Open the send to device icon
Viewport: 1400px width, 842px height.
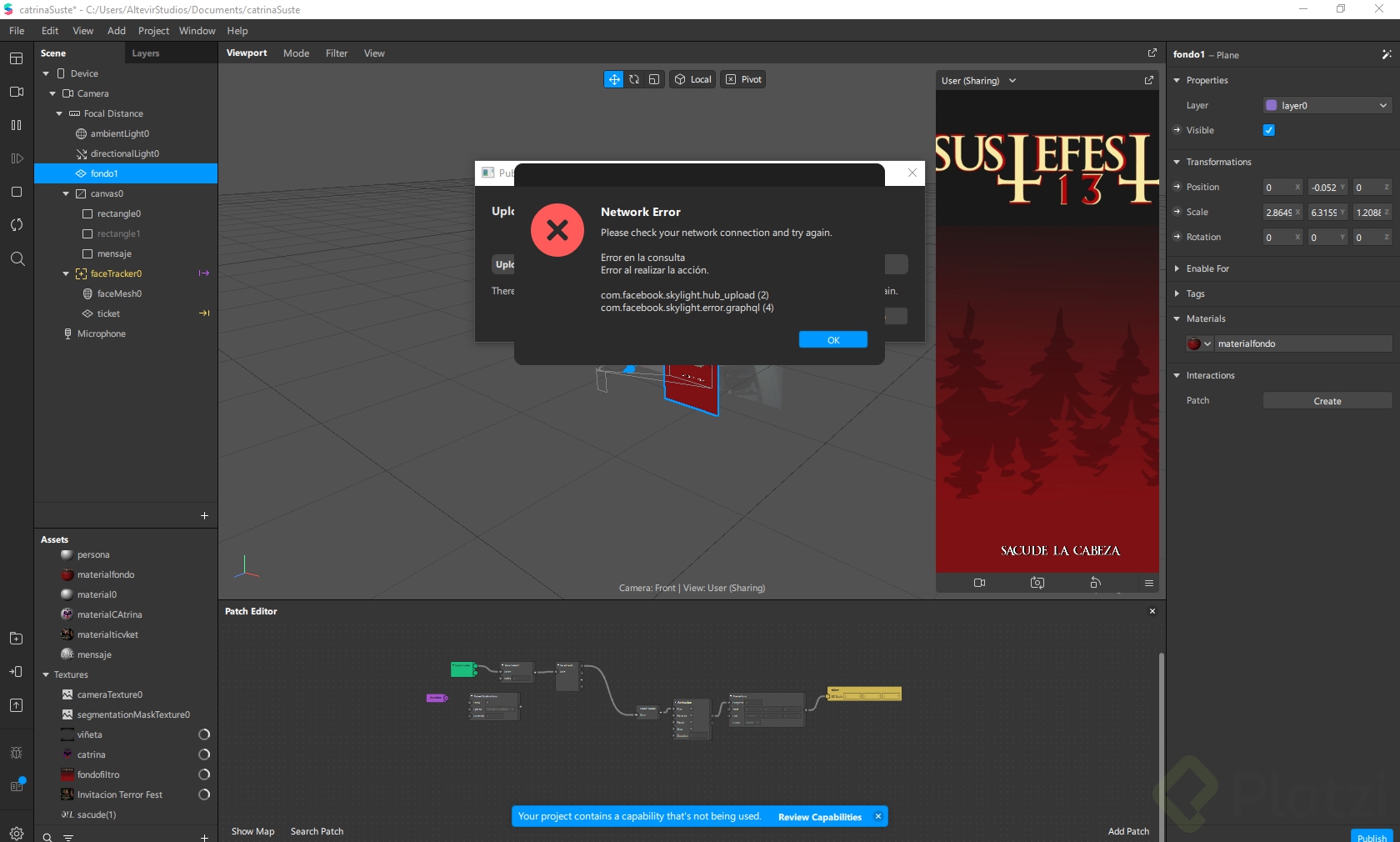(x=16, y=672)
